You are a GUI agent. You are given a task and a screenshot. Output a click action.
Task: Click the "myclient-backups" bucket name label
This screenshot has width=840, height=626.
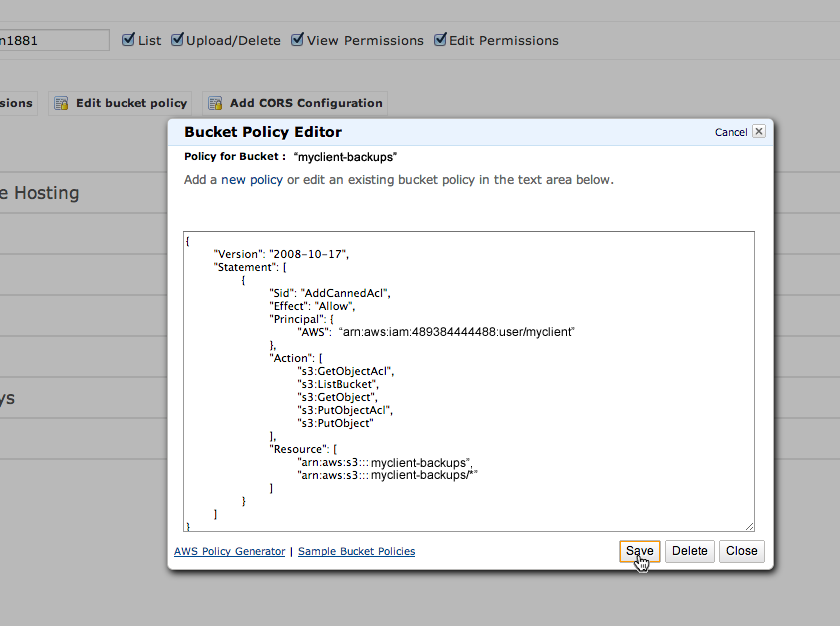(345, 157)
